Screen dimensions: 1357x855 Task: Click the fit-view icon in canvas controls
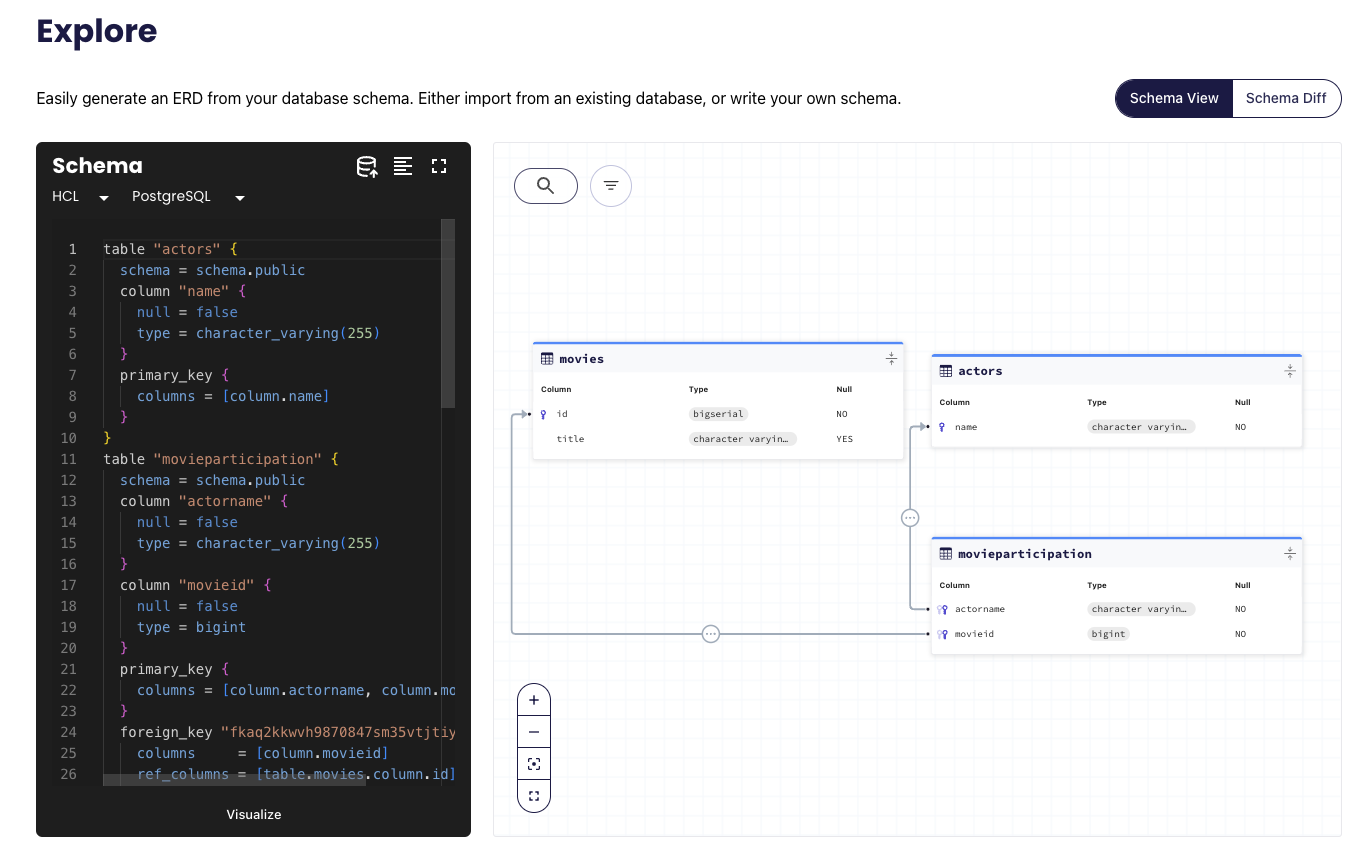coord(533,762)
